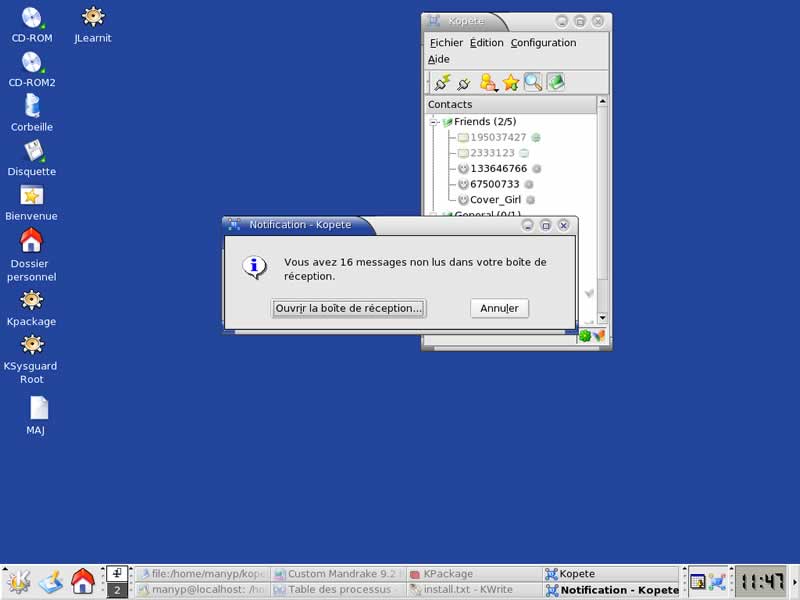This screenshot has width=800, height=600.
Task: Maximize the Kopete main window
Action: point(580,21)
